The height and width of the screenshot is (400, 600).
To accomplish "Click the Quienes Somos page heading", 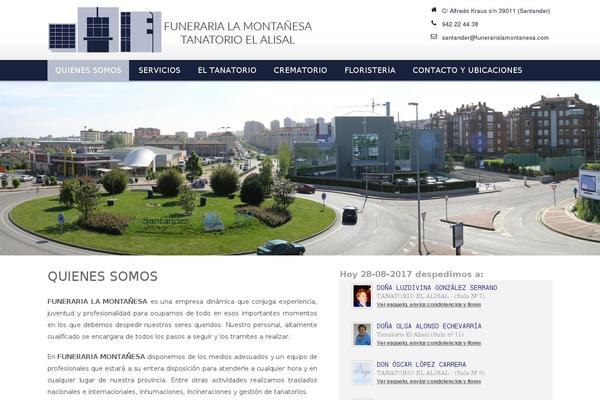I will pyautogui.click(x=103, y=276).
